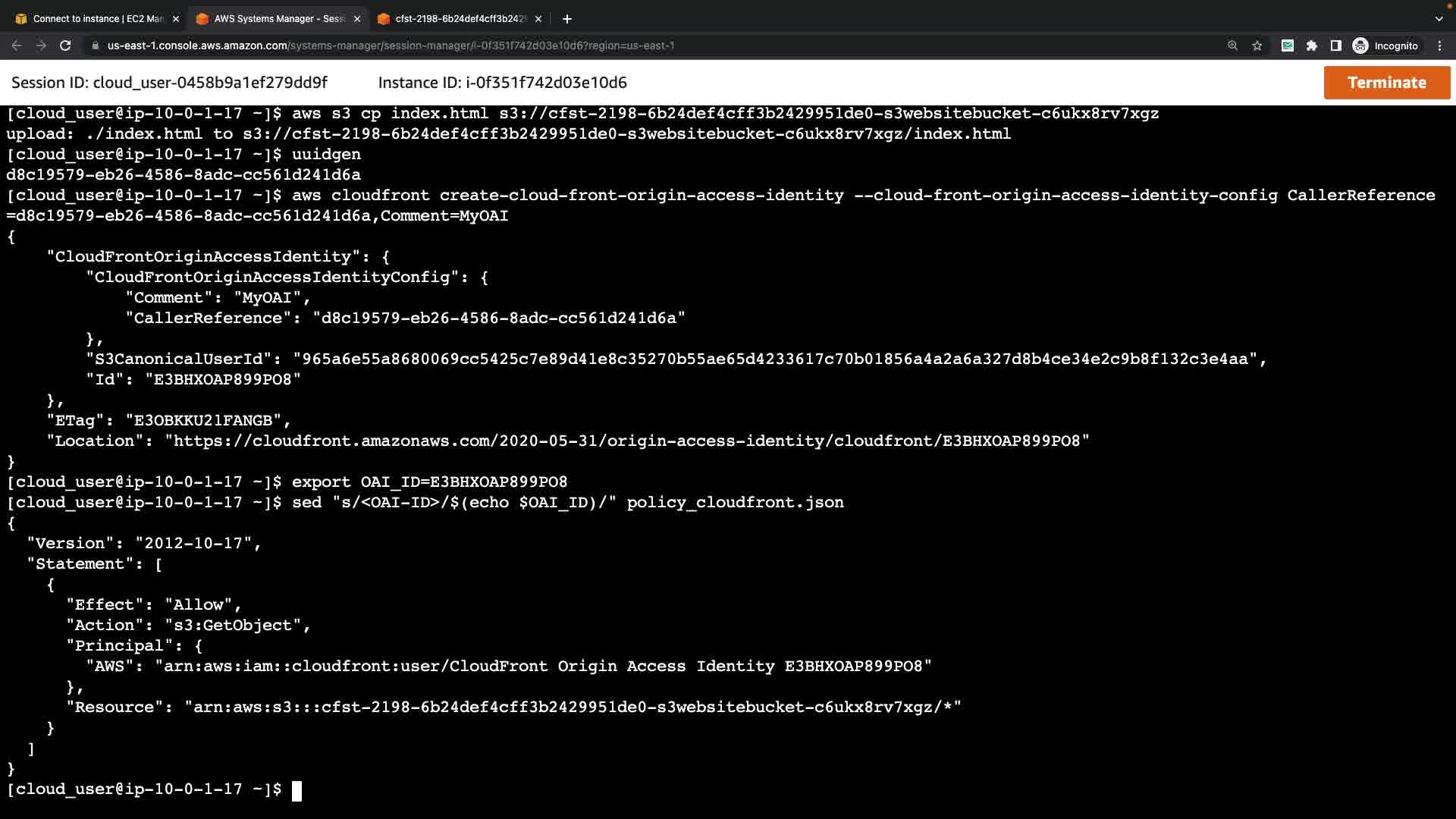Click the terminal prompt cursor line
Screen dimensions: 1456x819
click(297, 790)
